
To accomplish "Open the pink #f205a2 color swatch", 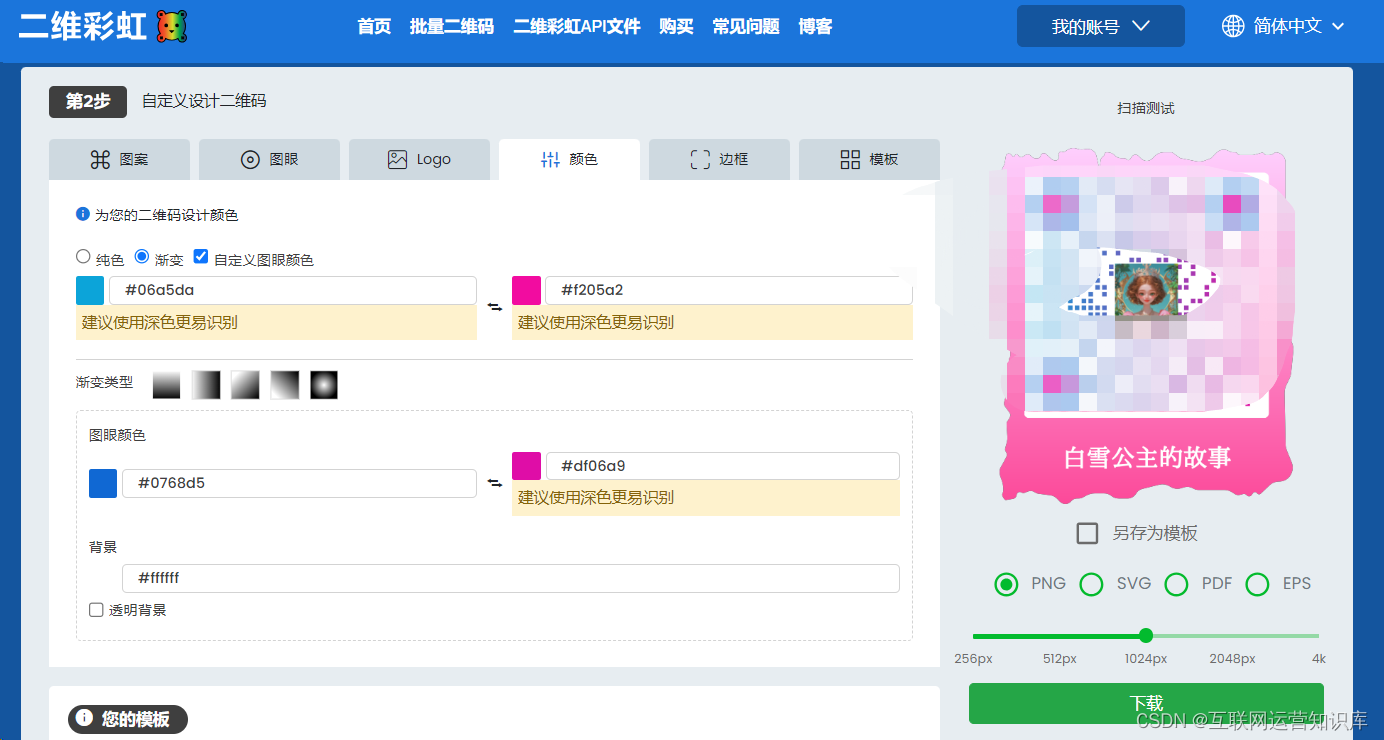I will point(526,290).
